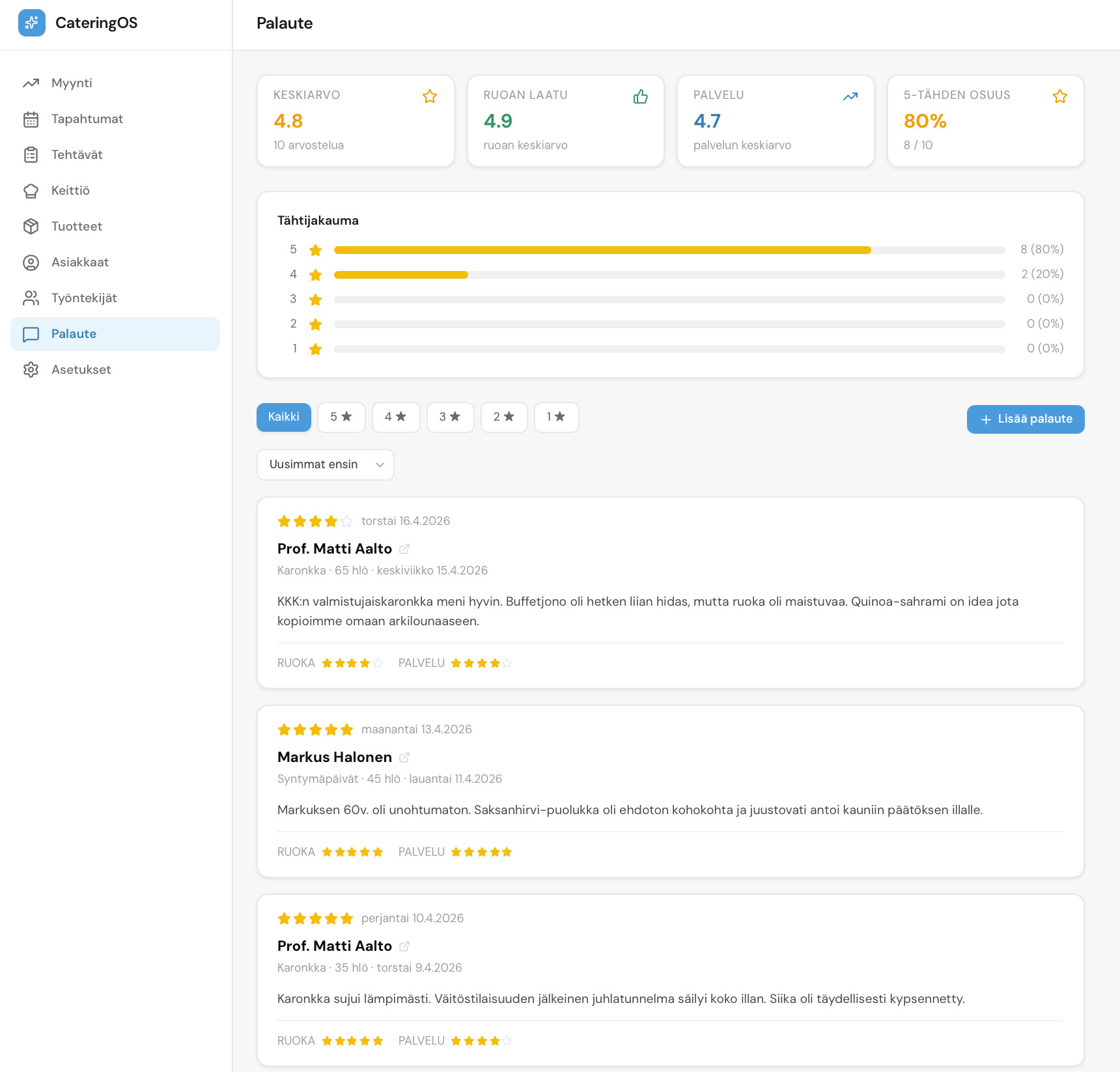Screen dimensions: 1120x1072
Task: Go to Tehtävät in the sidebar
Action: click(77, 155)
